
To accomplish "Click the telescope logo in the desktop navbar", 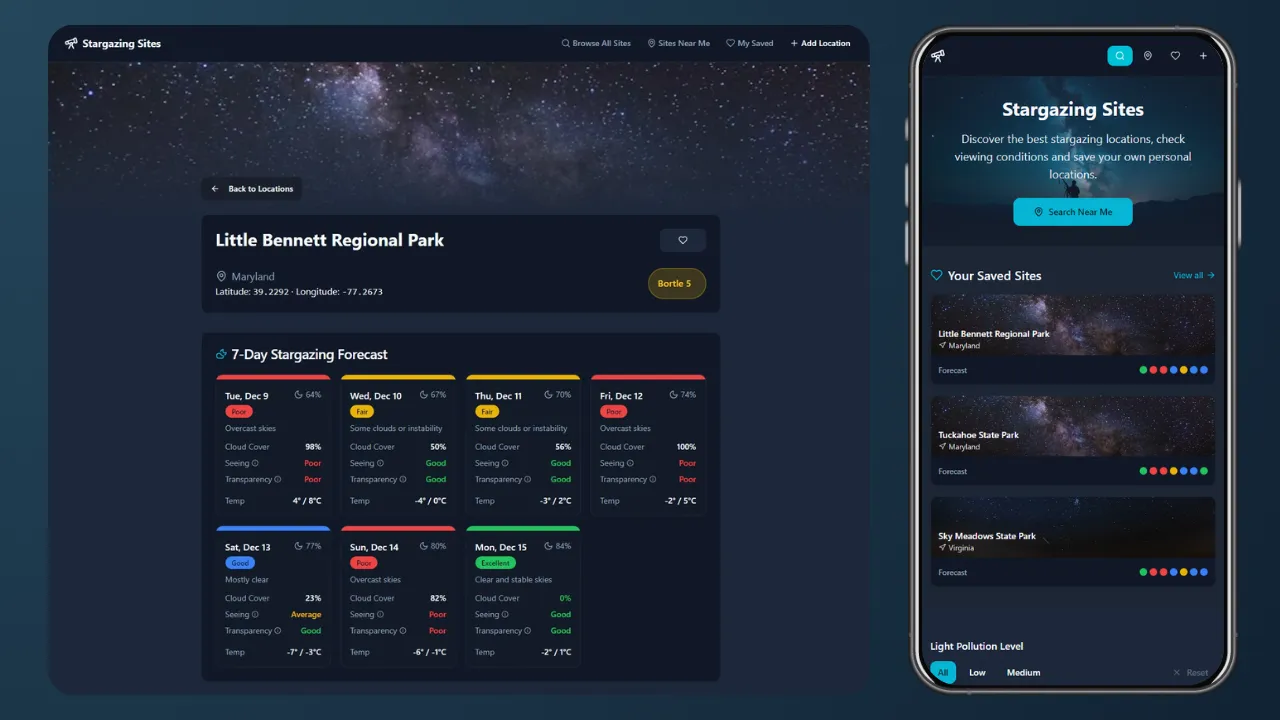I will tap(71, 43).
